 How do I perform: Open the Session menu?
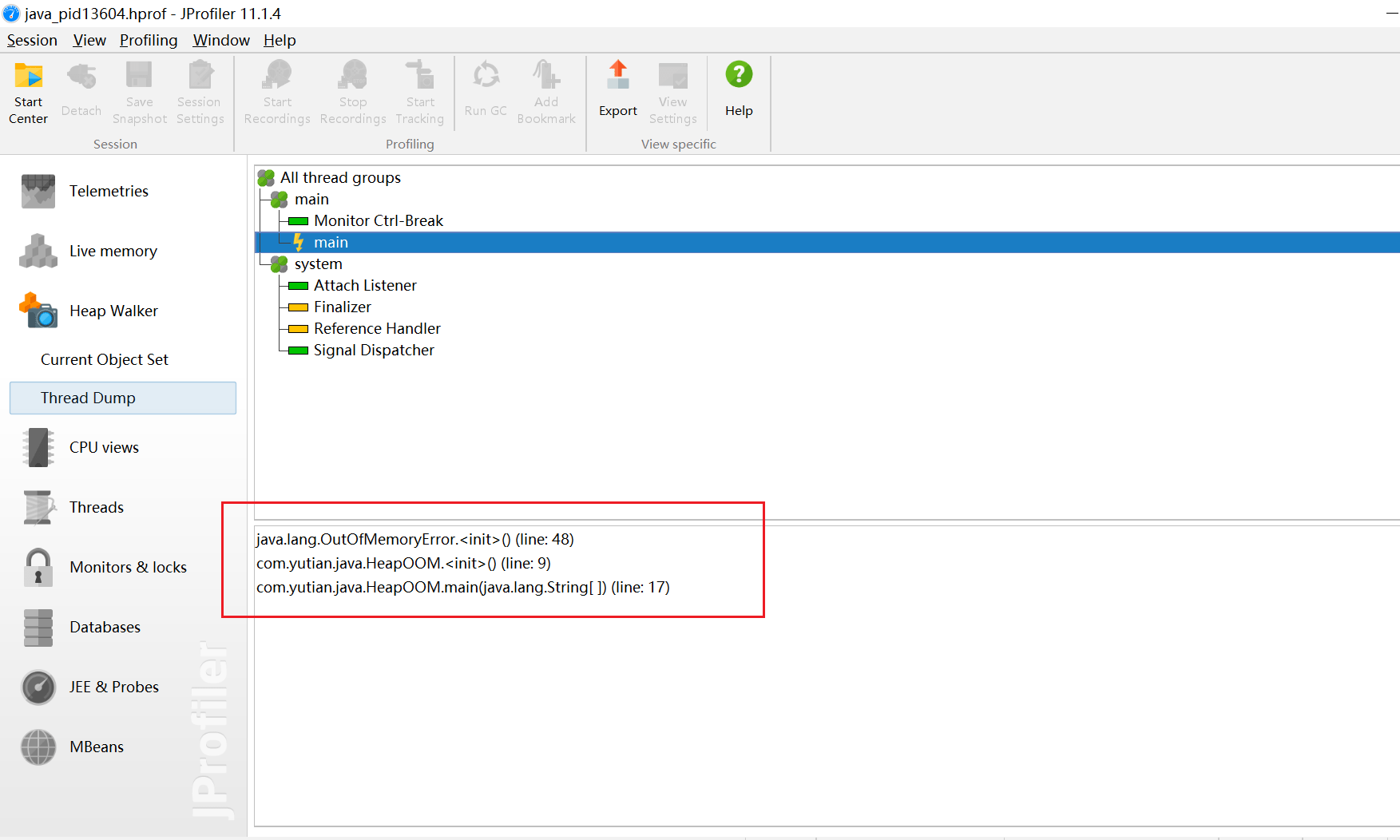[x=32, y=41]
